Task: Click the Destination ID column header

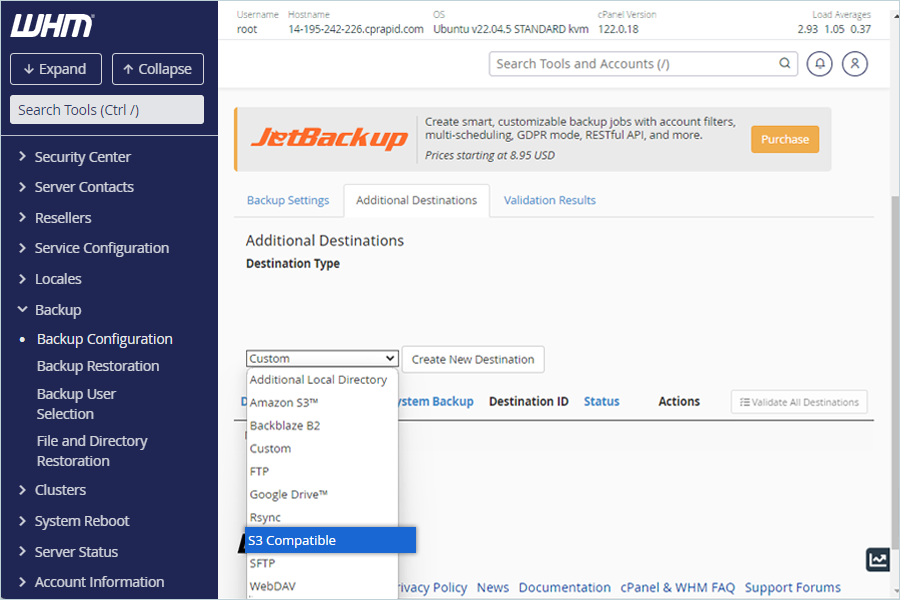Action: [x=529, y=401]
